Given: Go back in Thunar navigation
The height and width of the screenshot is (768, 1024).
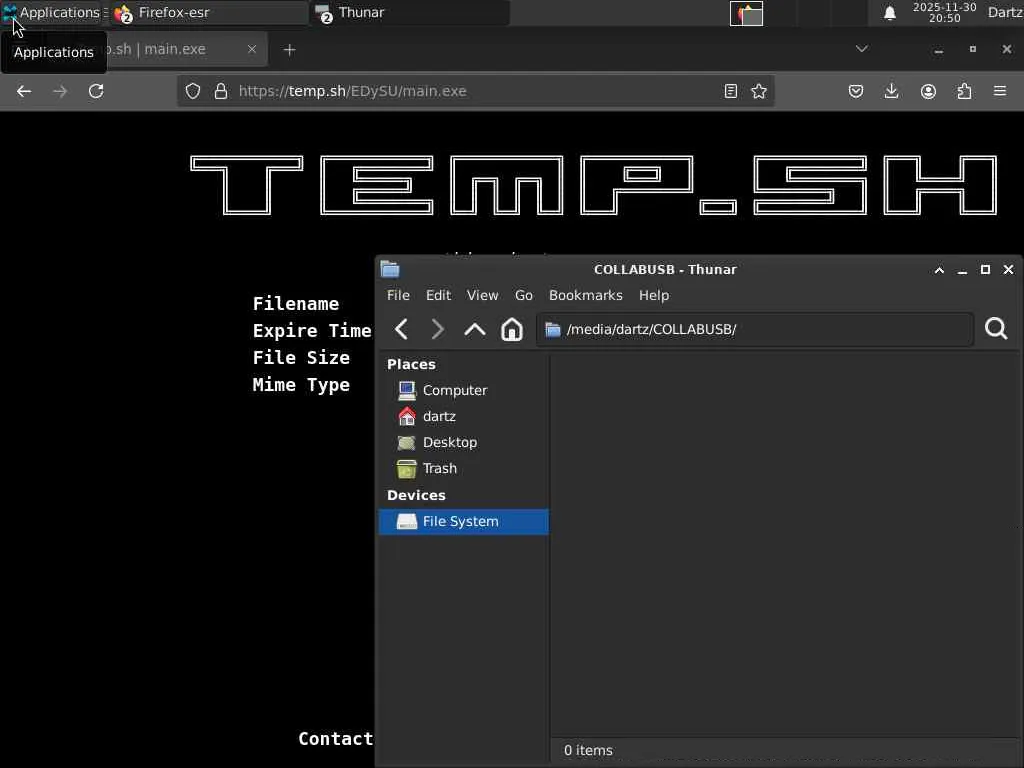Looking at the screenshot, I should coord(402,329).
